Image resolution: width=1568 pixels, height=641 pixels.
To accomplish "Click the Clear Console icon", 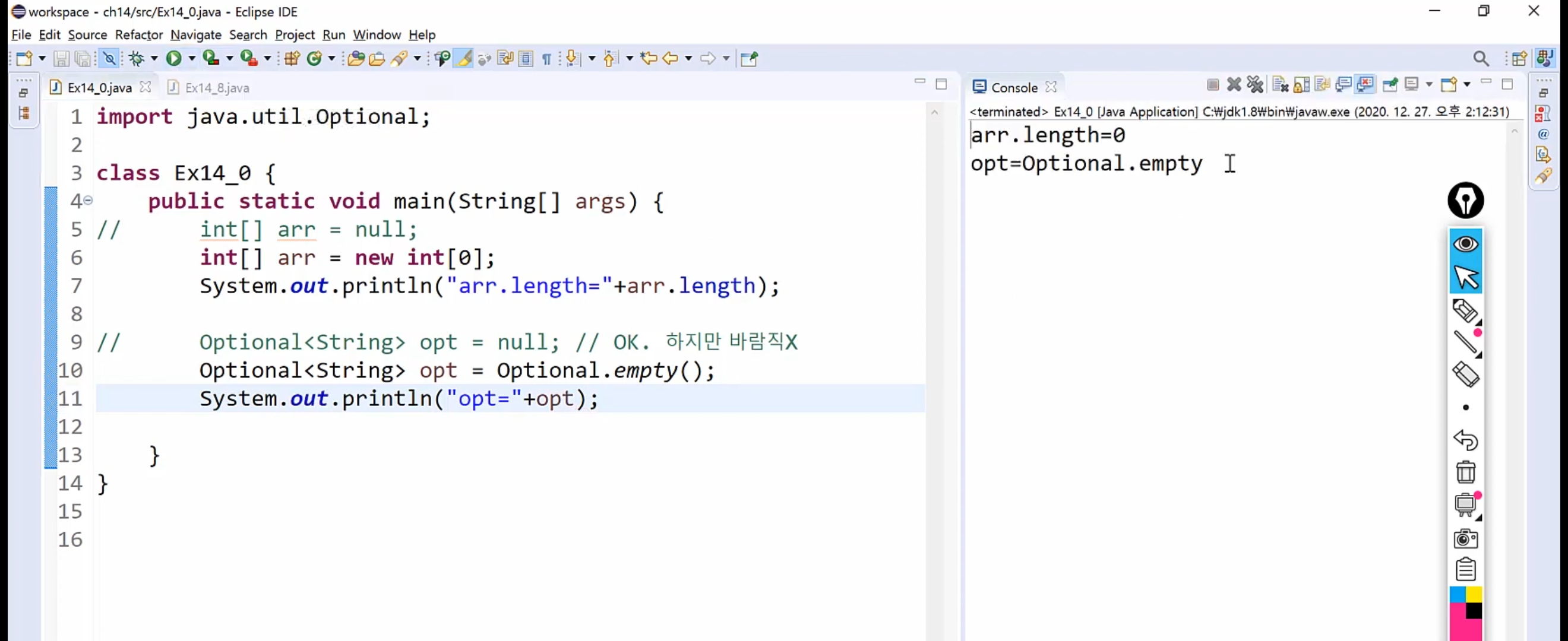I will tap(1279, 84).
